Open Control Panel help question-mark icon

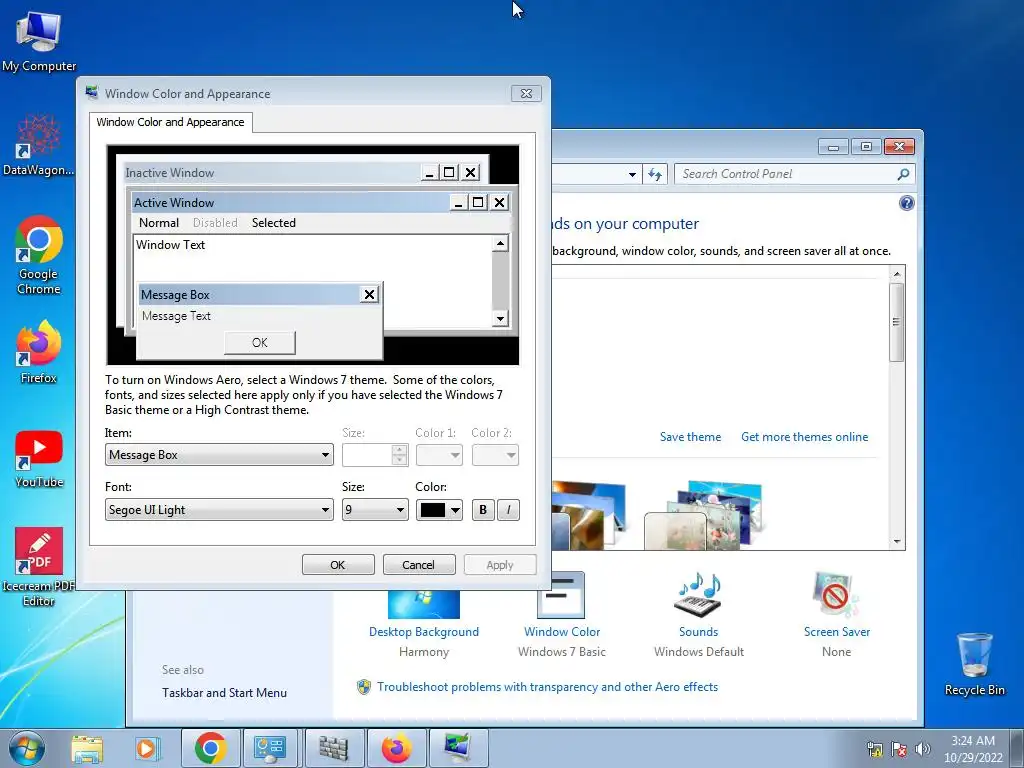906,203
